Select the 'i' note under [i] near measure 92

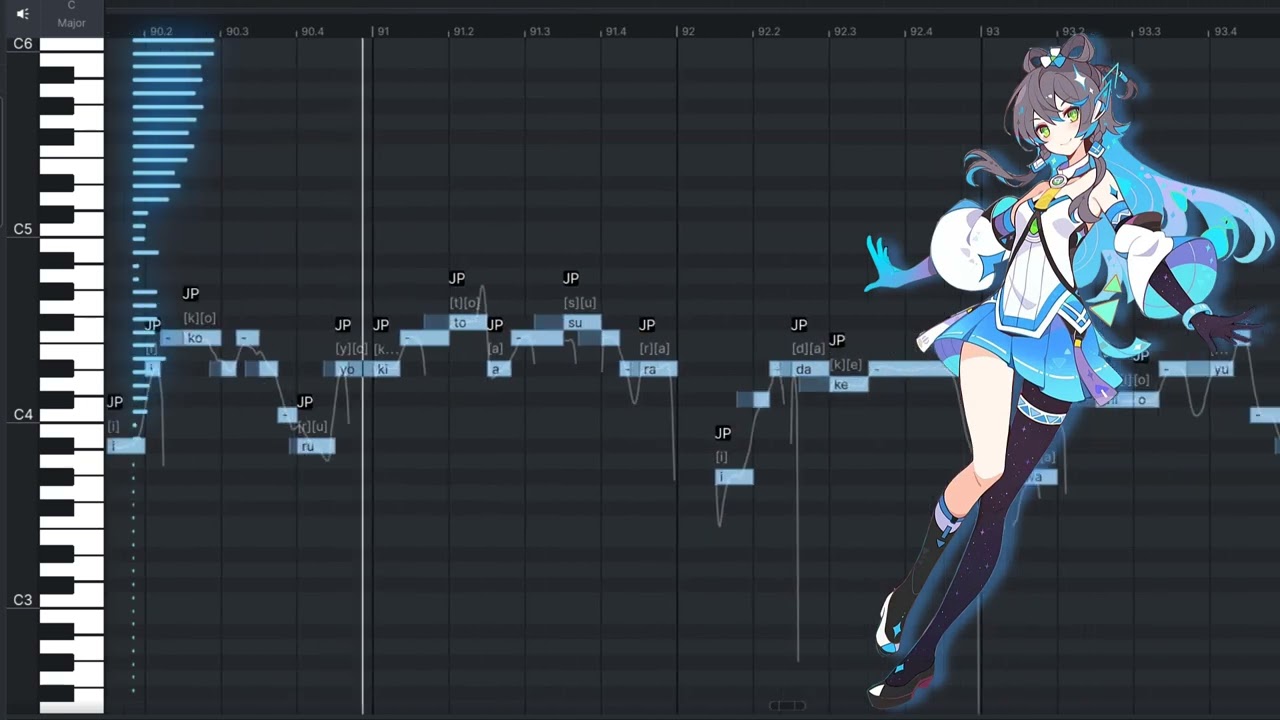734,478
